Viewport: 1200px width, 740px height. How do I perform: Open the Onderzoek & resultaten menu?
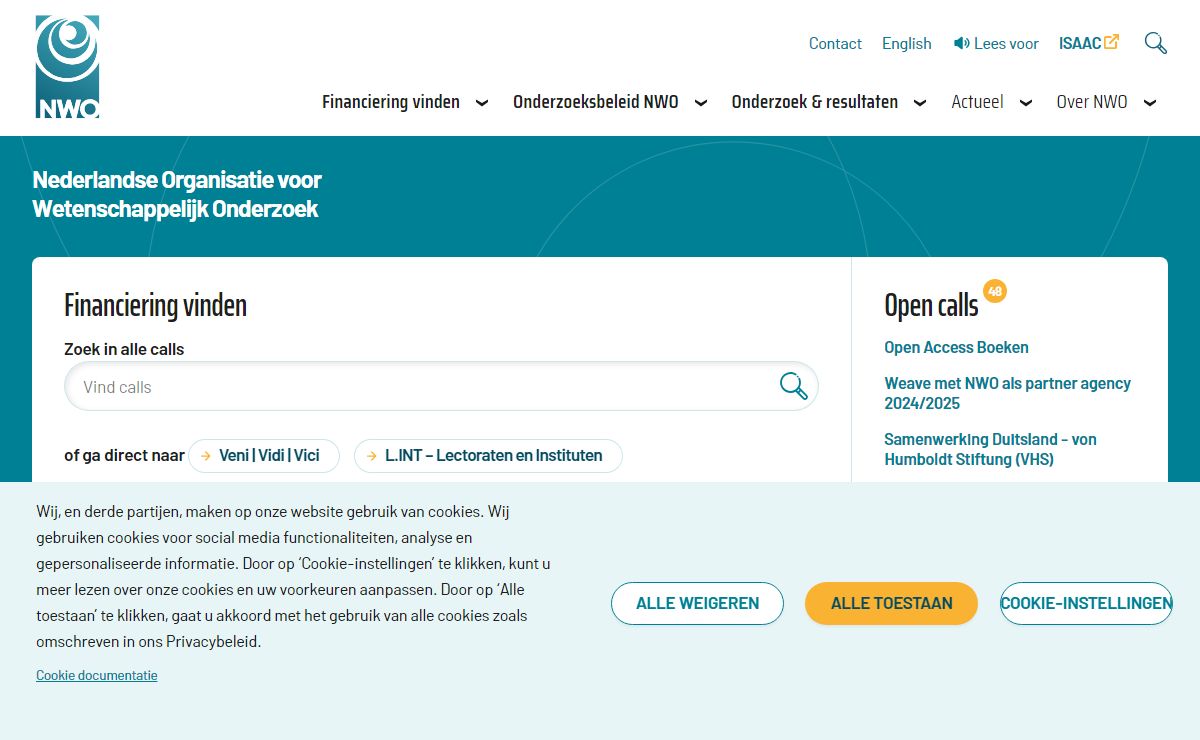coord(815,102)
